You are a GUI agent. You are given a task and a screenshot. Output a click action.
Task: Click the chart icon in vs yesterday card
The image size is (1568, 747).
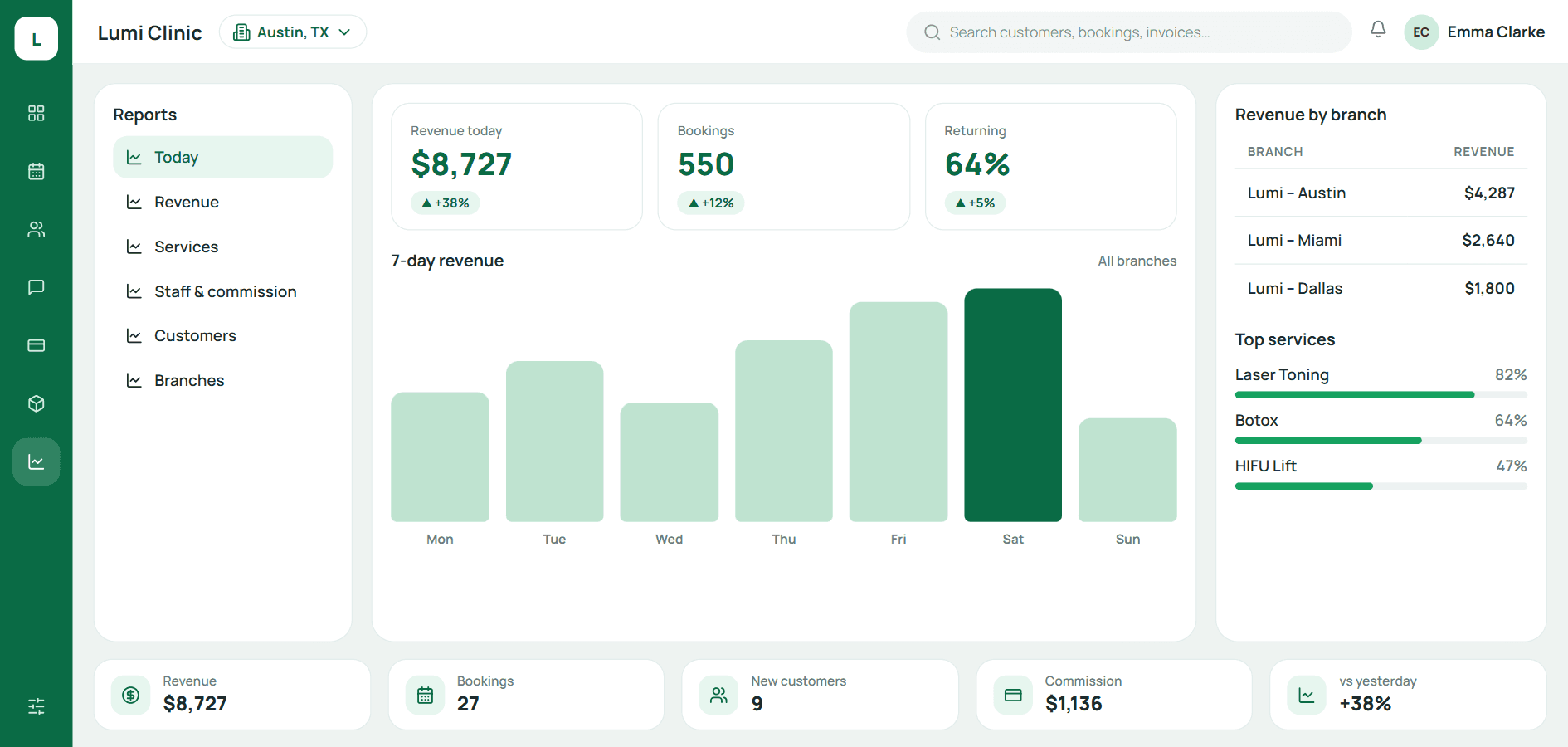click(1307, 695)
